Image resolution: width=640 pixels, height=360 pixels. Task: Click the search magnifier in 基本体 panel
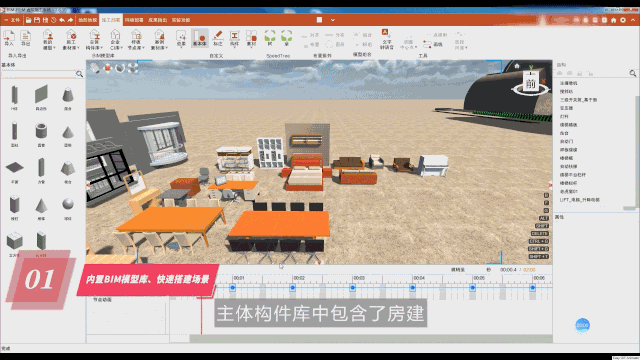coord(79,74)
